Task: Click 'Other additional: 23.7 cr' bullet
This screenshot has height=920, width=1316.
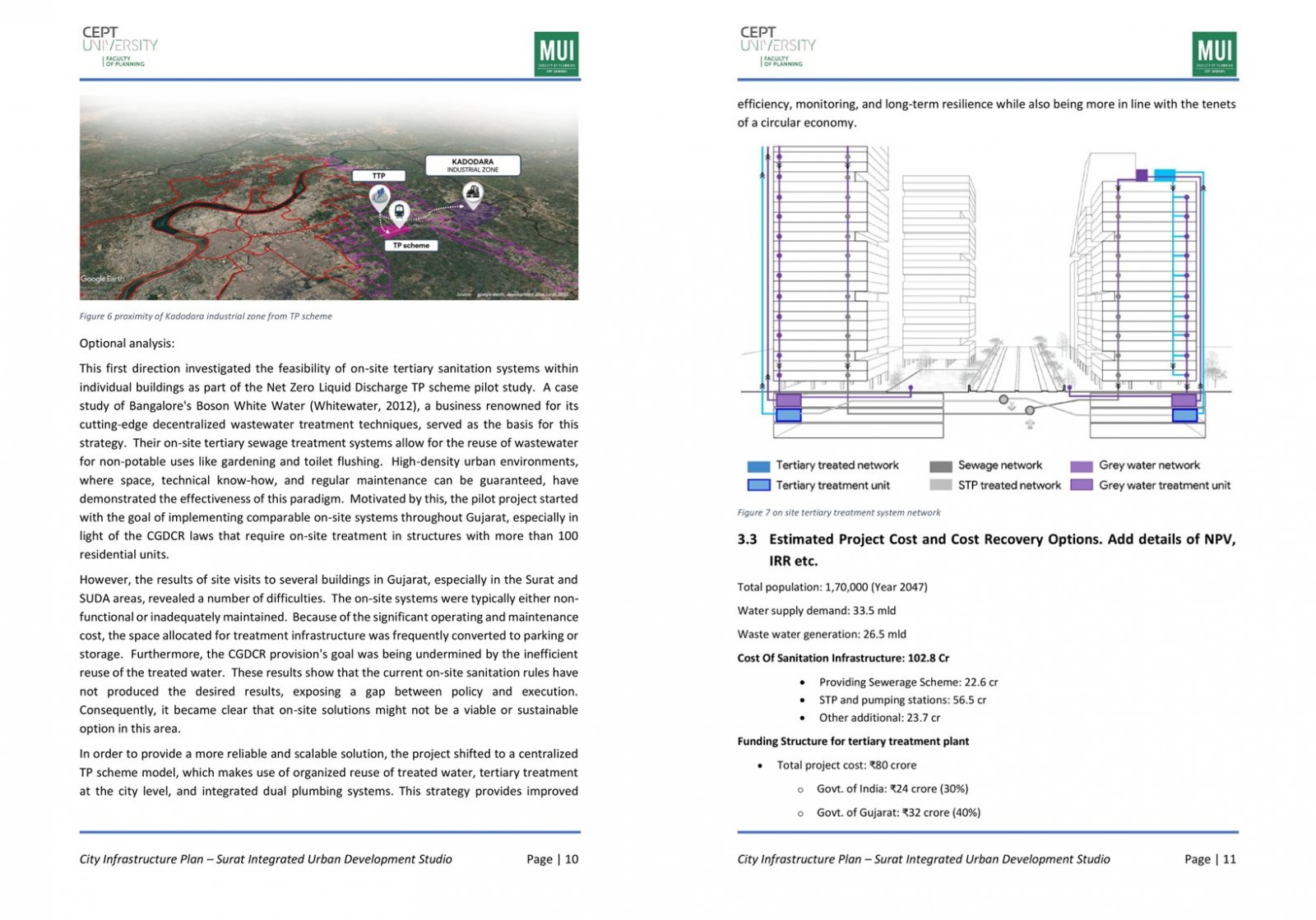Action: [879, 718]
